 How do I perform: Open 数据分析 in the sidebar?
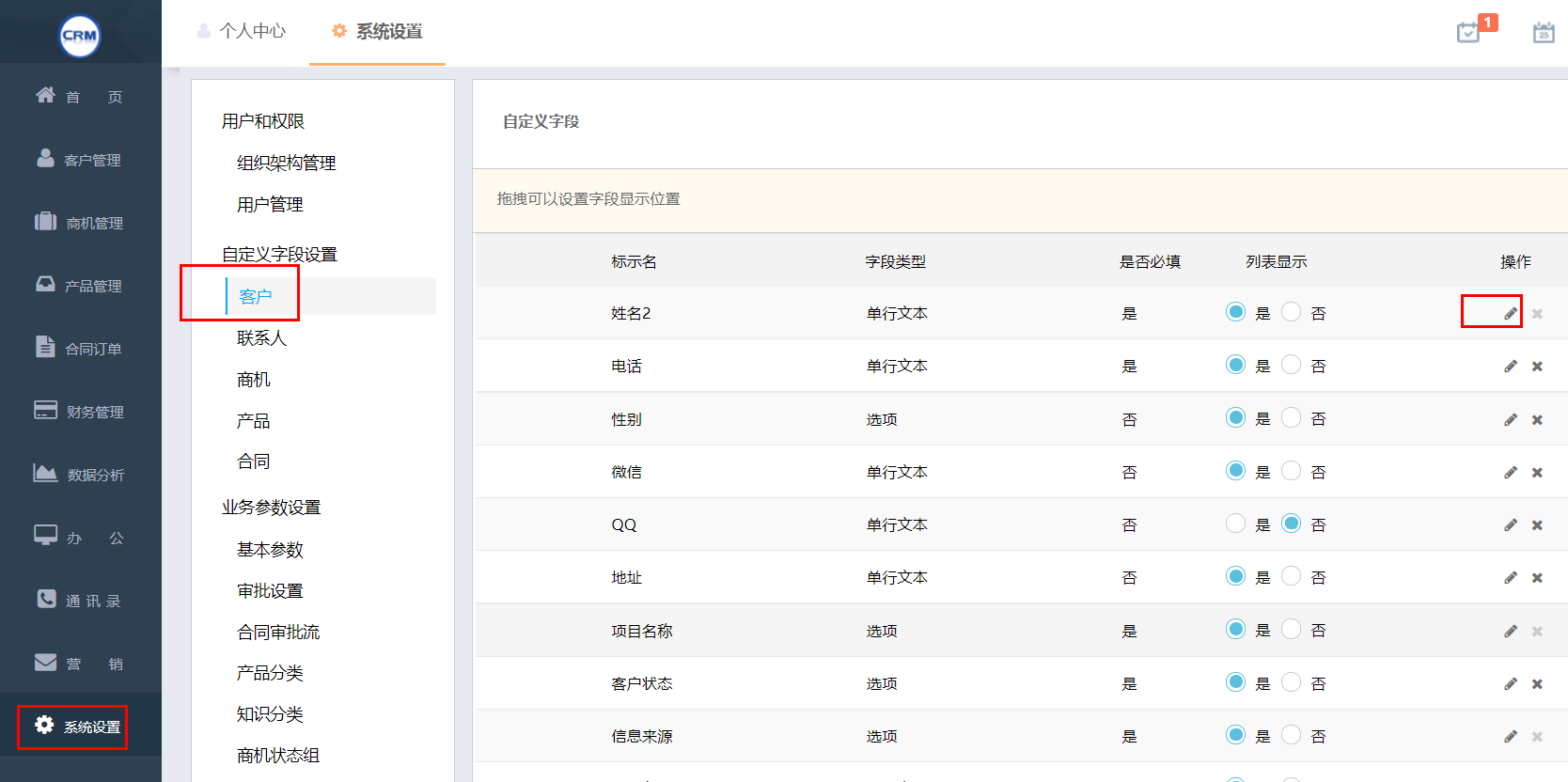click(x=80, y=474)
